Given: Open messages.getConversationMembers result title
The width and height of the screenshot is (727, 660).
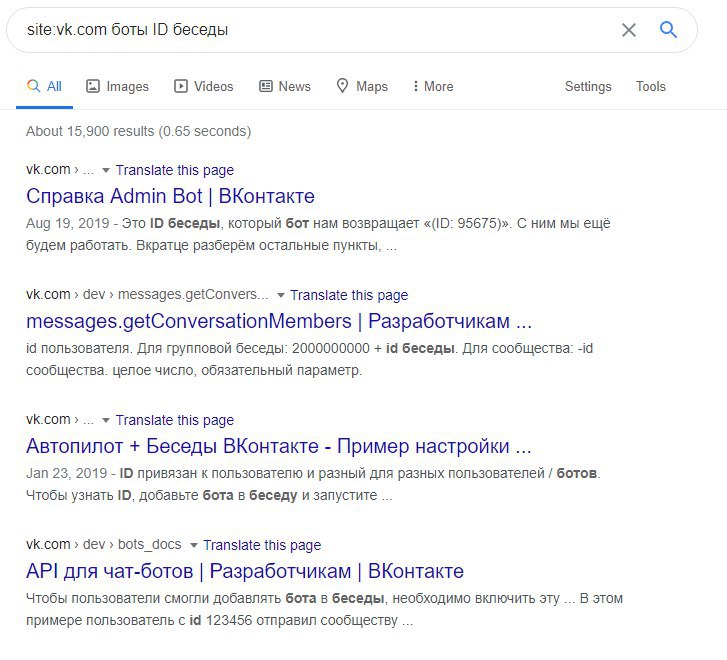Looking at the screenshot, I should pos(279,321).
